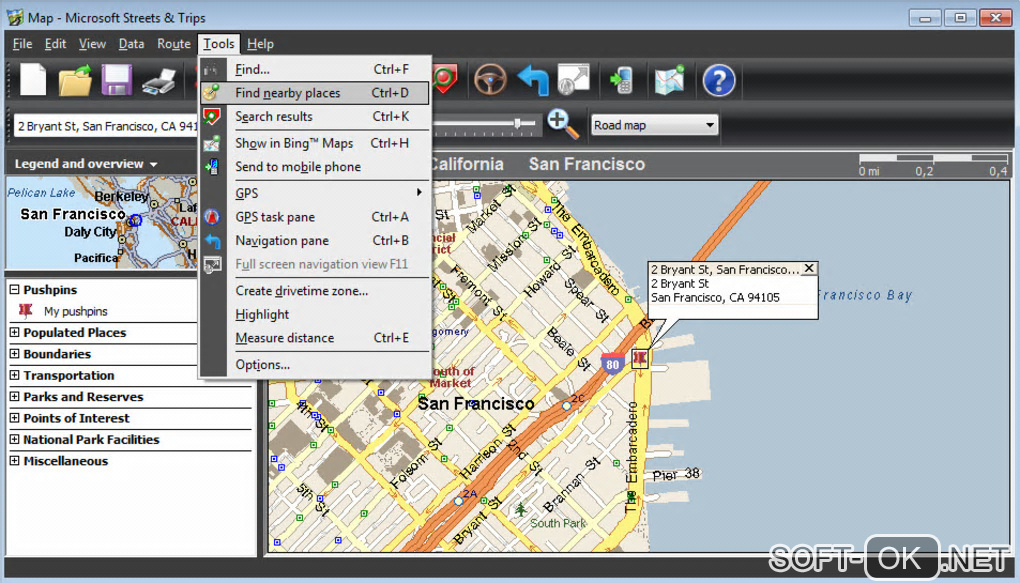Click the overview mini map thumbnail
The height and width of the screenshot is (583, 1020).
coord(101,222)
